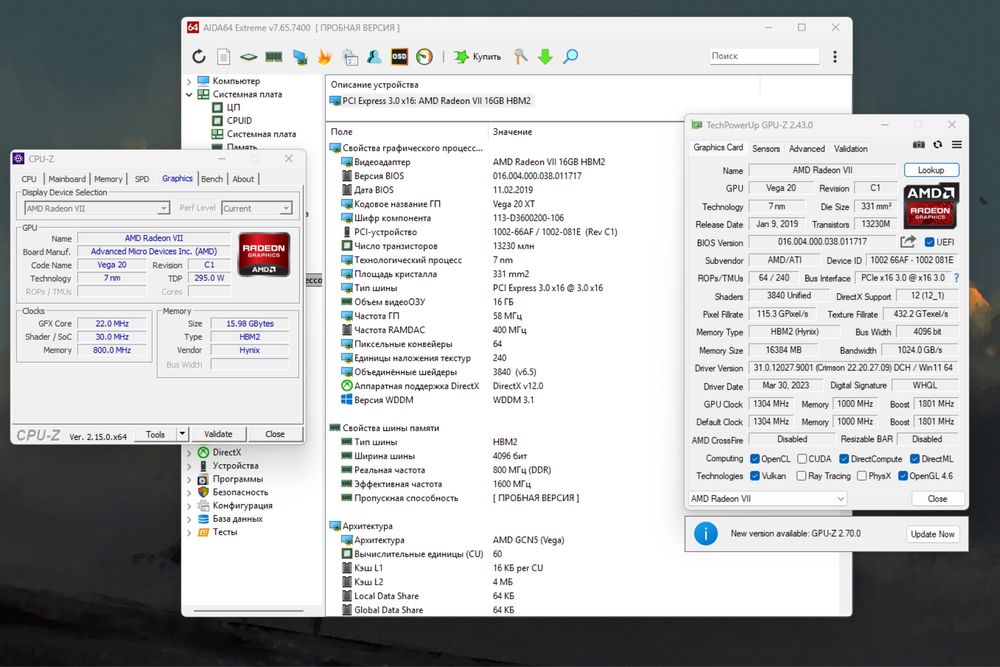Click Radeon Graphics logo in CPU-Z
Viewport: 1000px width, 667px height.
click(x=264, y=254)
